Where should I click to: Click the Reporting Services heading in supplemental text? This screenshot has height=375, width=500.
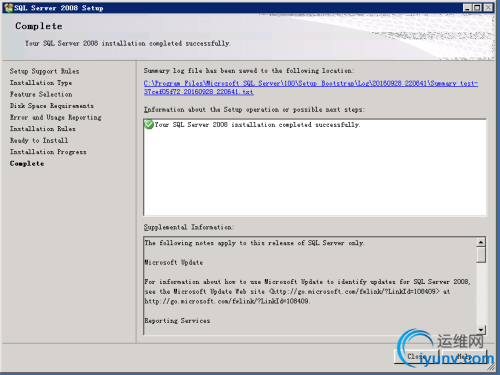[177, 321]
